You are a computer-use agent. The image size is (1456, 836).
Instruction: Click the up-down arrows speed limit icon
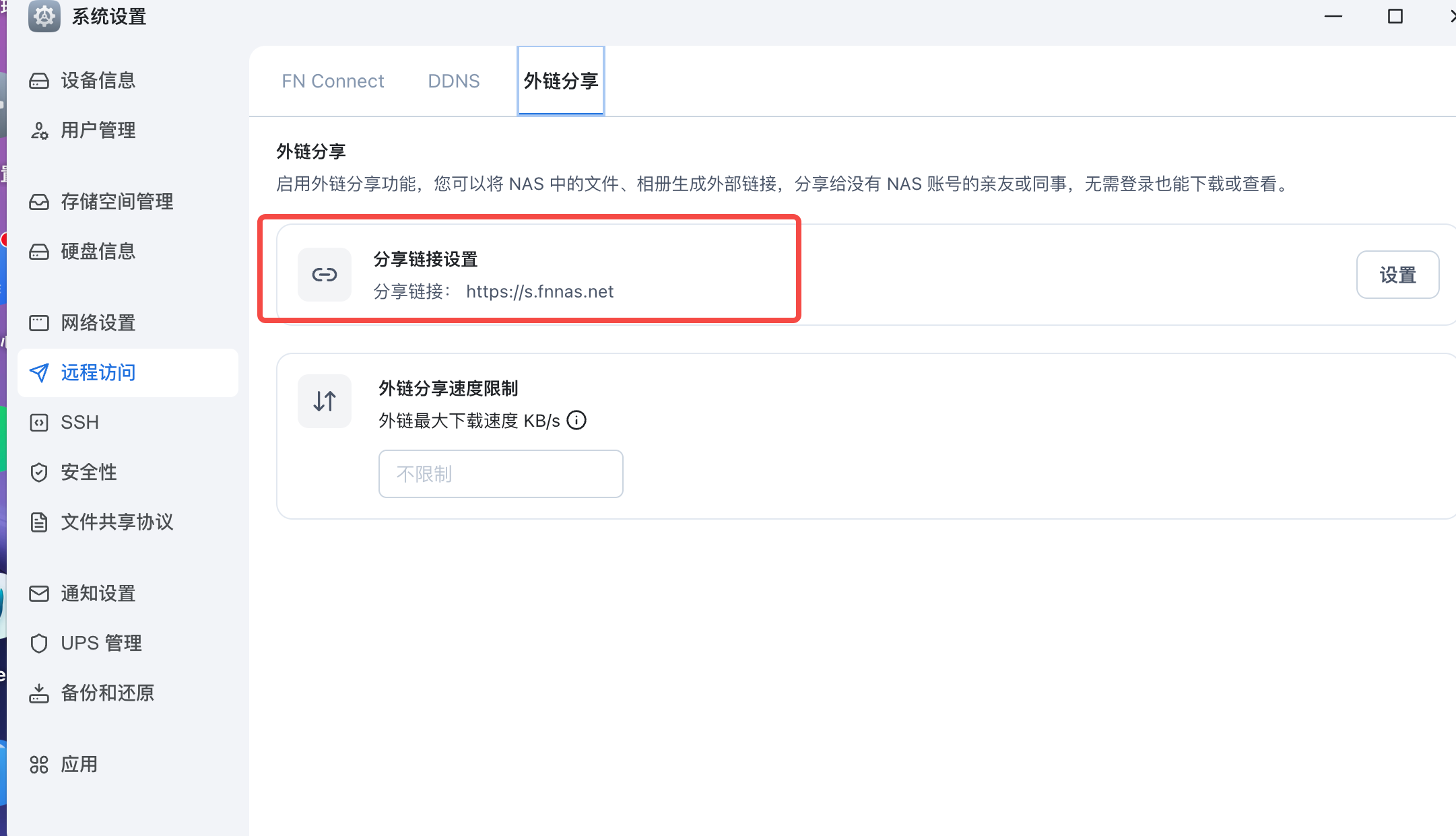pyautogui.click(x=325, y=401)
